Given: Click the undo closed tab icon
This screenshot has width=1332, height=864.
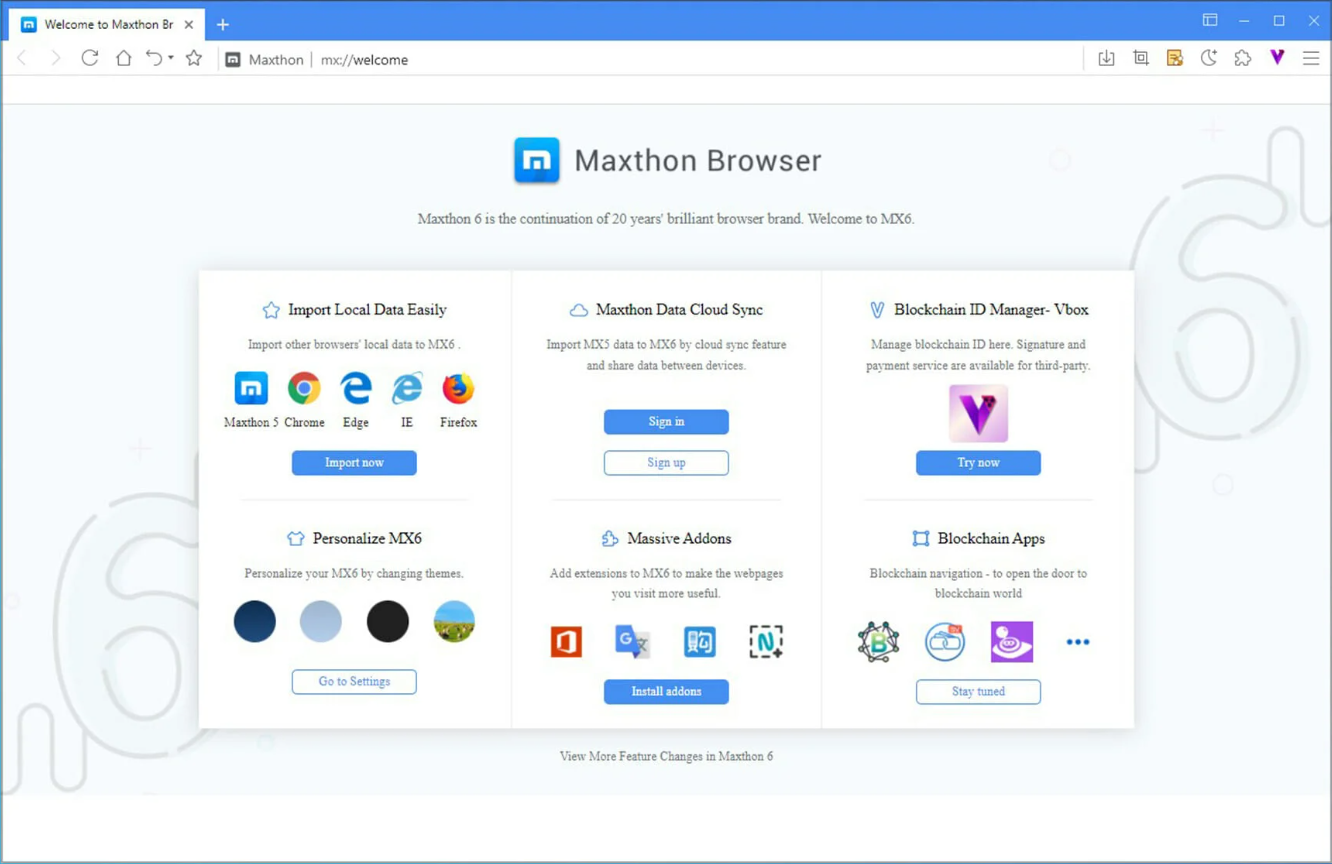Looking at the screenshot, I should pyautogui.click(x=154, y=58).
